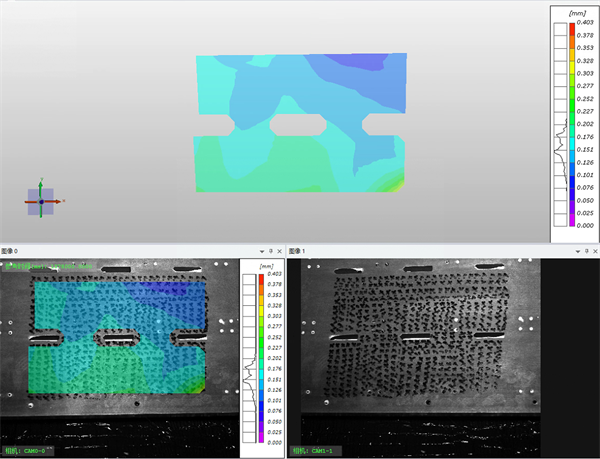Viewport: 600px width, 459px height.
Task: Click the green overlay text in 图像 0
Action: [x=50, y=266]
